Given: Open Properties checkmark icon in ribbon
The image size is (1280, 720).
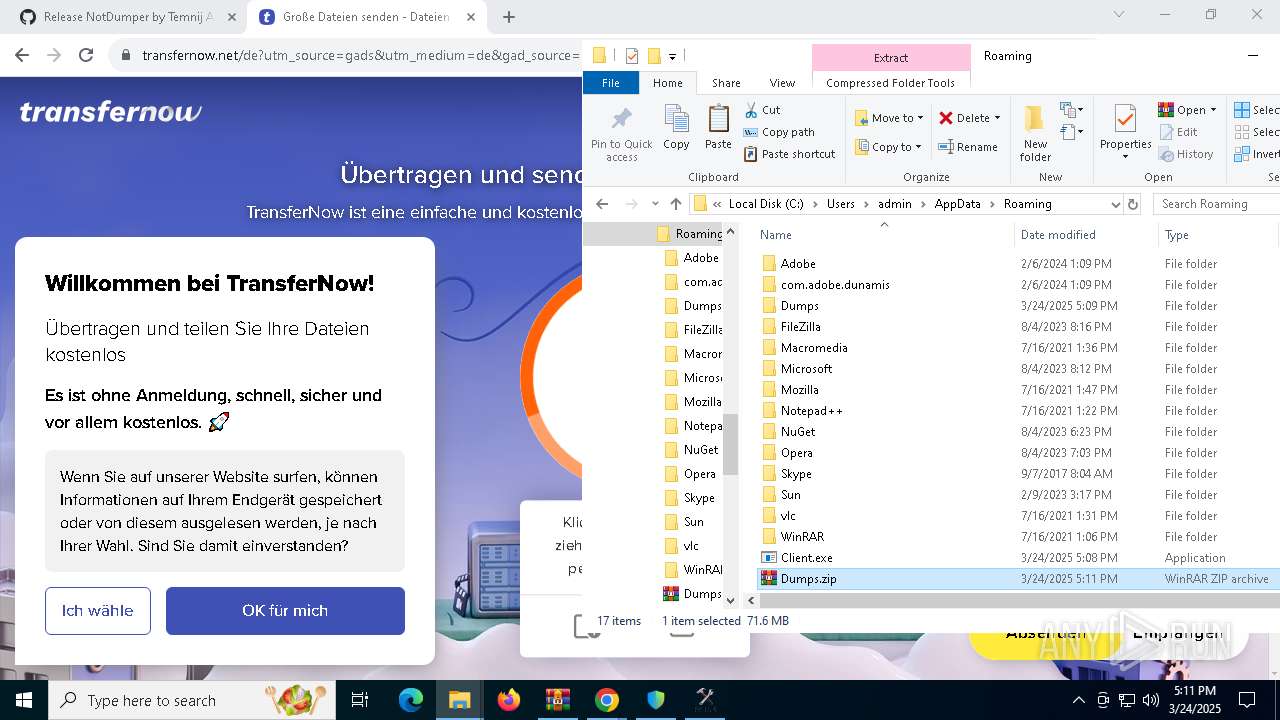Looking at the screenshot, I should coord(1125,119).
